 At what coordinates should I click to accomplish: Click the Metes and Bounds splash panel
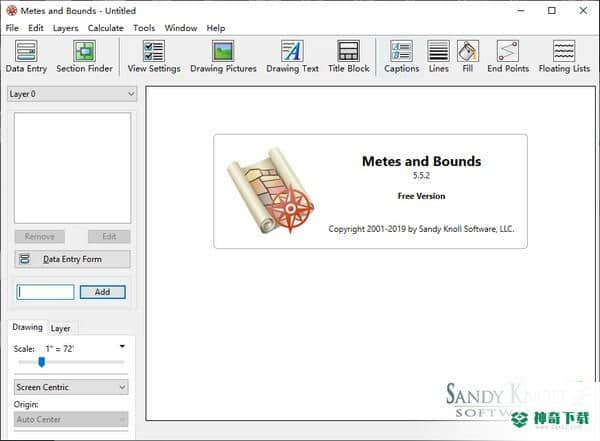click(370, 191)
